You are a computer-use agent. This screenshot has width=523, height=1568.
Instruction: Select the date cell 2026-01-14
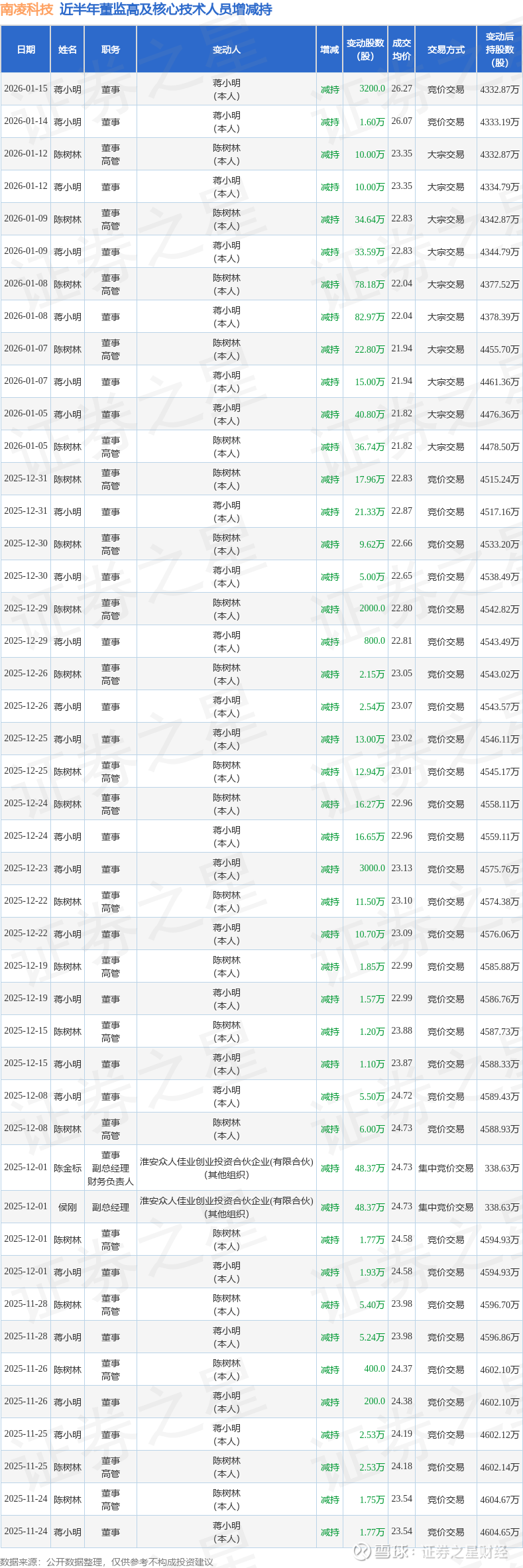click(26, 121)
